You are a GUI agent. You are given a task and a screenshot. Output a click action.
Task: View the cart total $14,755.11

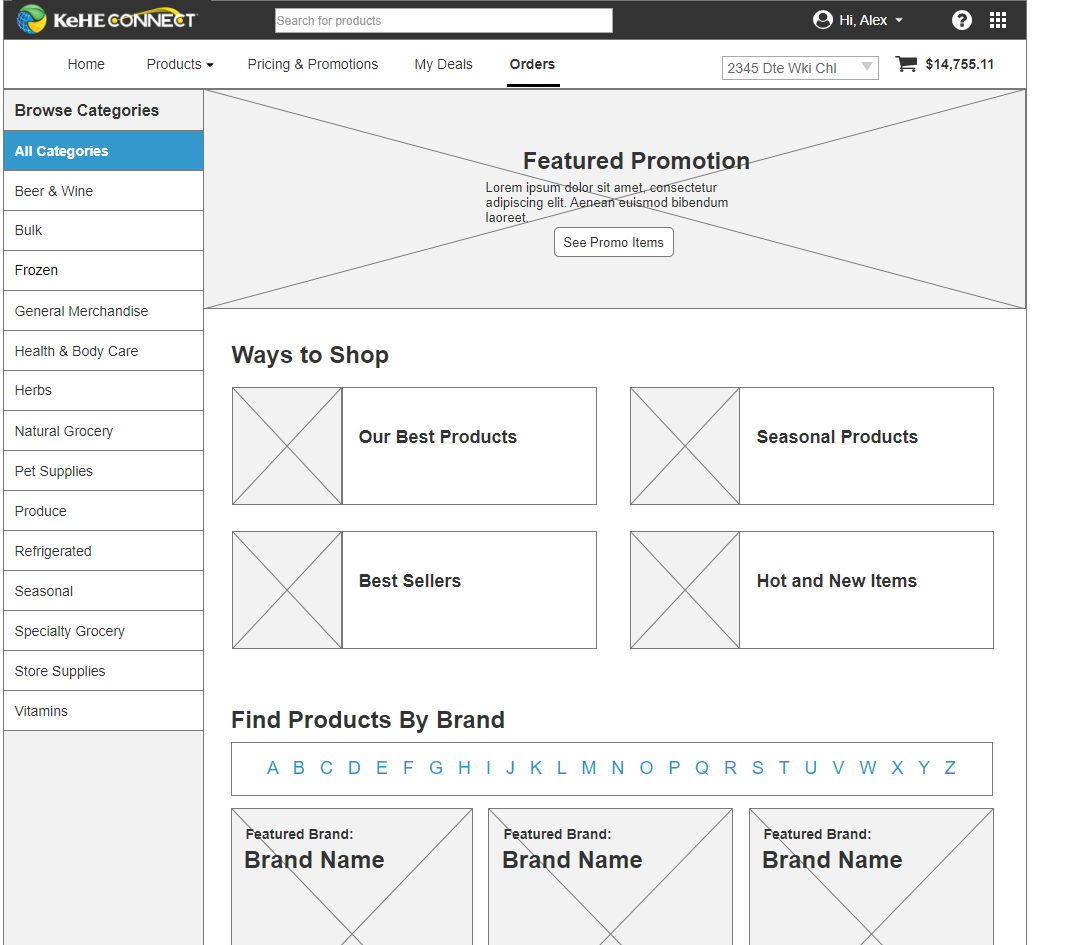tap(959, 64)
